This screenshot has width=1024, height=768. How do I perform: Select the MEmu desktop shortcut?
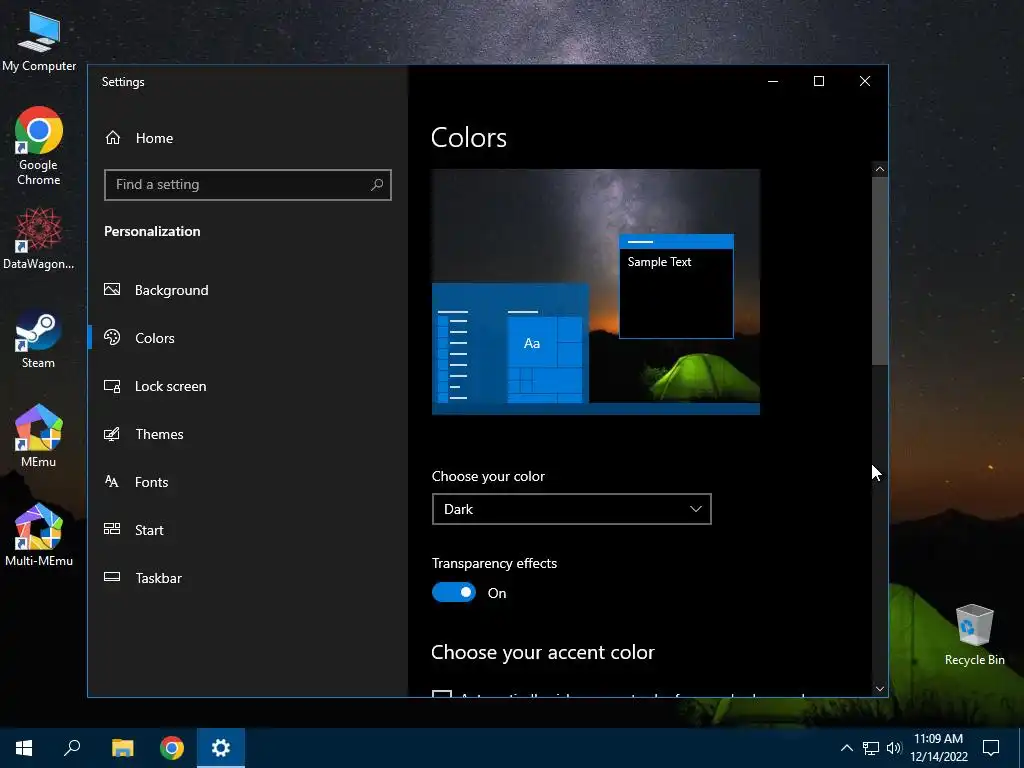click(x=39, y=436)
